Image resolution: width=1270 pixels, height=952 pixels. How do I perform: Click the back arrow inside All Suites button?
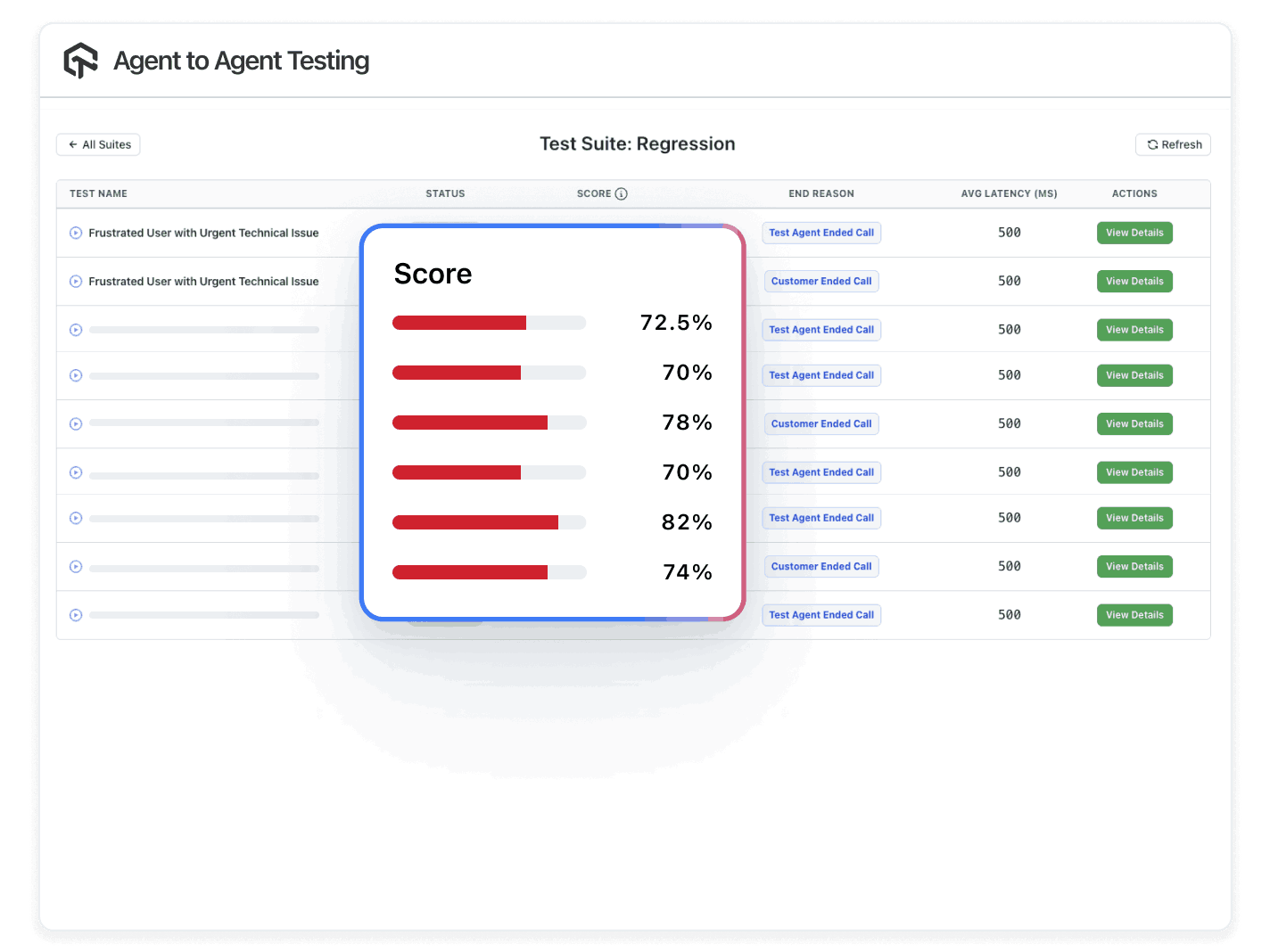[74, 144]
